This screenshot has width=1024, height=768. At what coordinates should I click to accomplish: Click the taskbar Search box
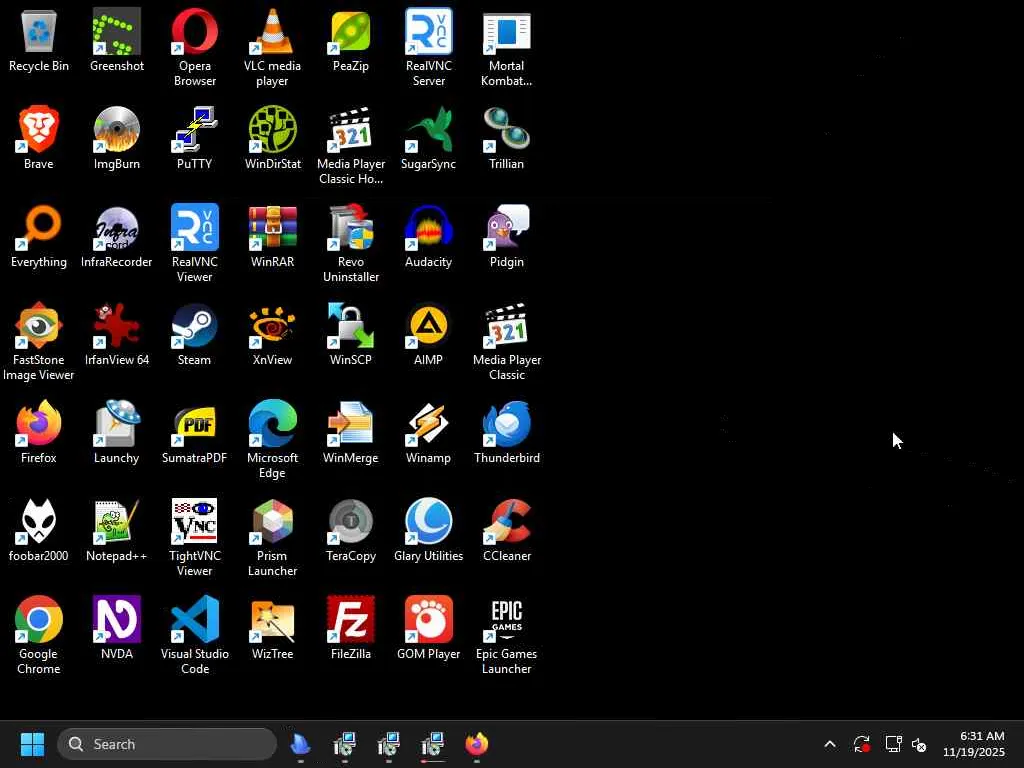[167, 744]
